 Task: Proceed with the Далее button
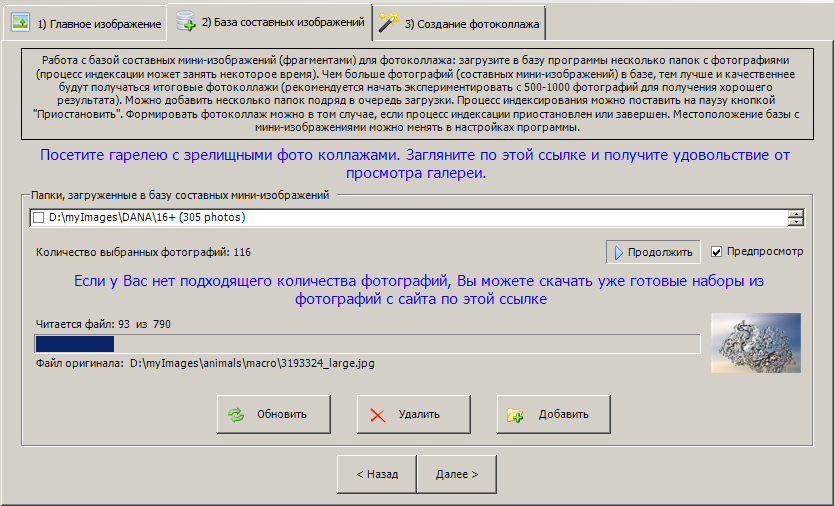tap(457, 474)
